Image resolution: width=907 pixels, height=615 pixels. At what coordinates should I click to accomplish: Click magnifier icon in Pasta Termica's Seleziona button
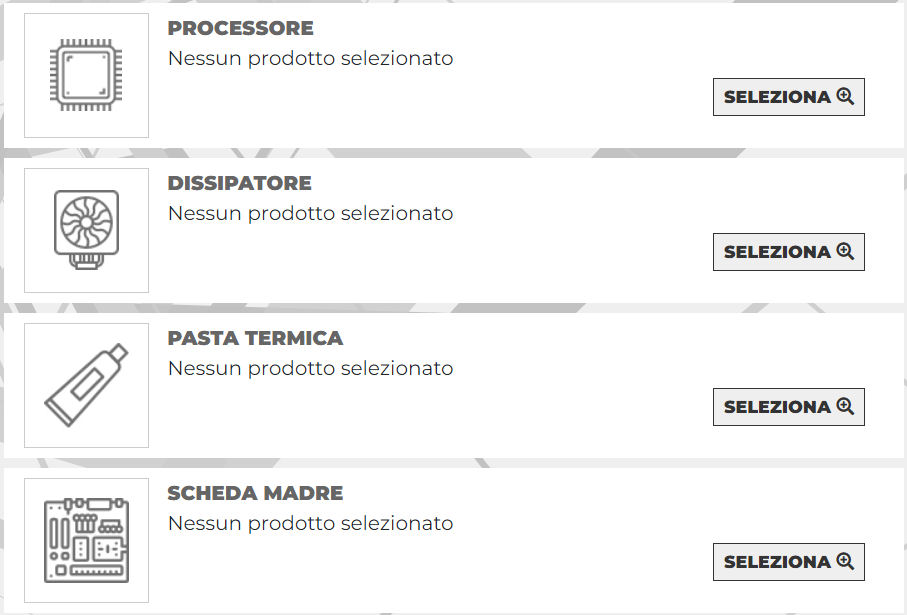[x=846, y=407]
